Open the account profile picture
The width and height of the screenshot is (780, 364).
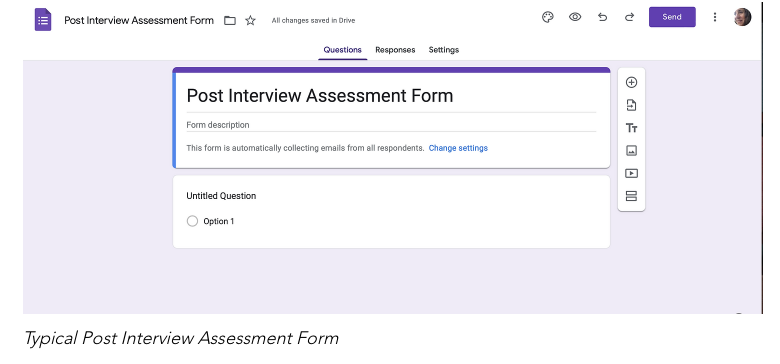click(742, 17)
